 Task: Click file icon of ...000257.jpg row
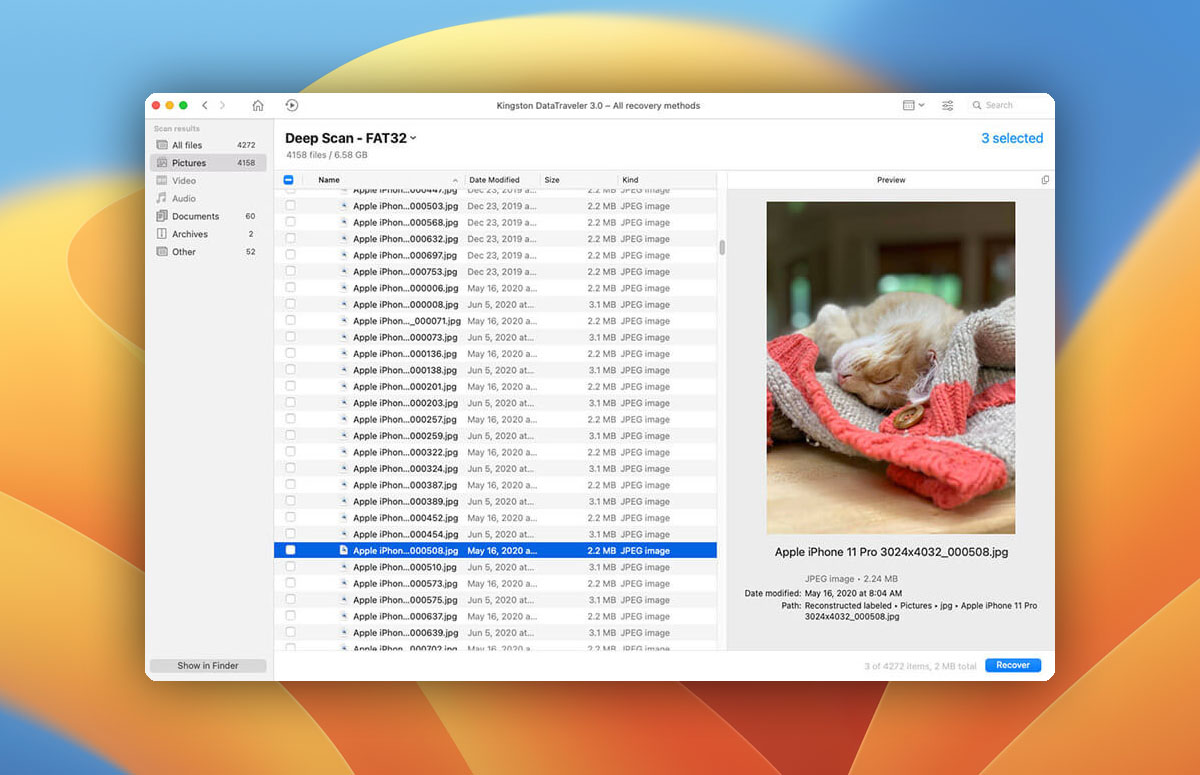(x=343, y=419)
